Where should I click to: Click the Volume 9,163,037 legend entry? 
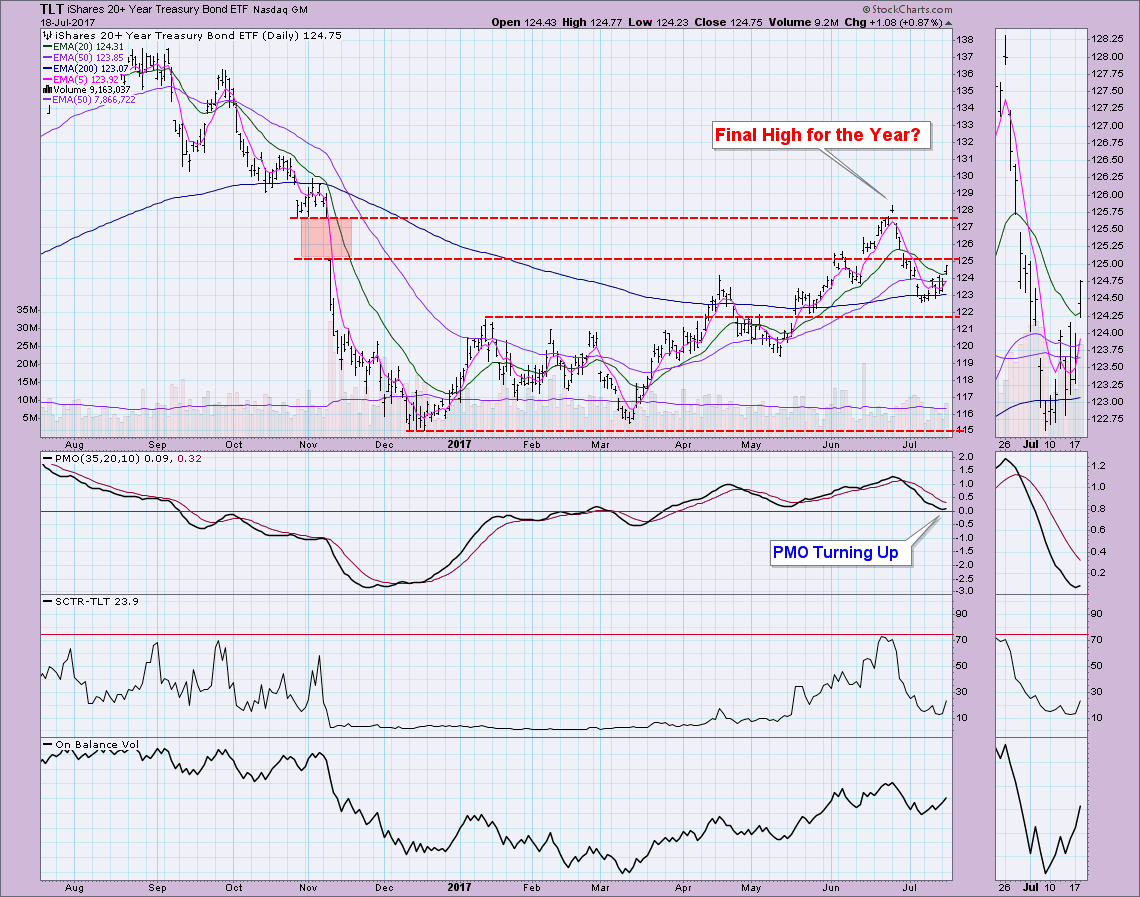(94, 89)
